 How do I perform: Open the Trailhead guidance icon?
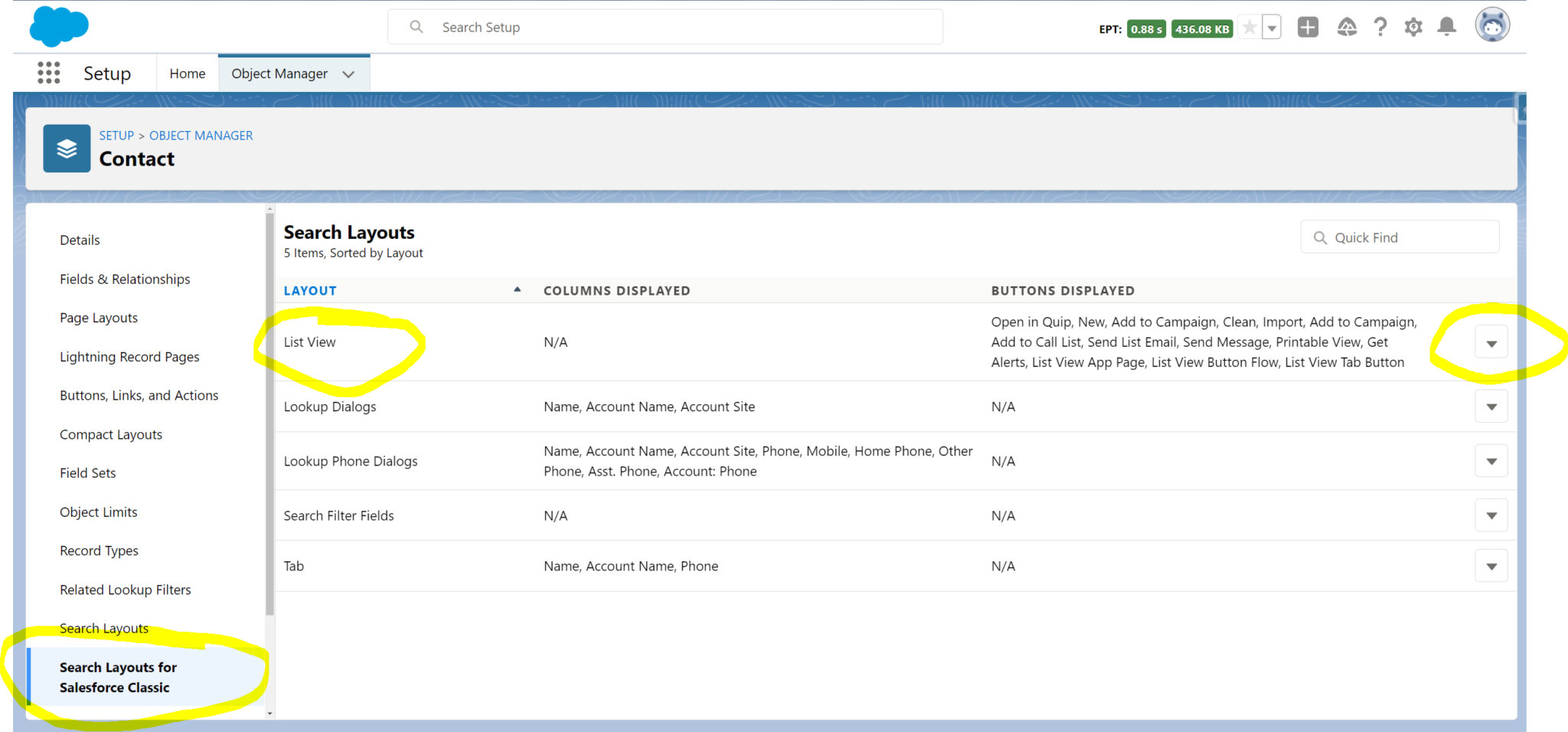tap(1347, 28)
